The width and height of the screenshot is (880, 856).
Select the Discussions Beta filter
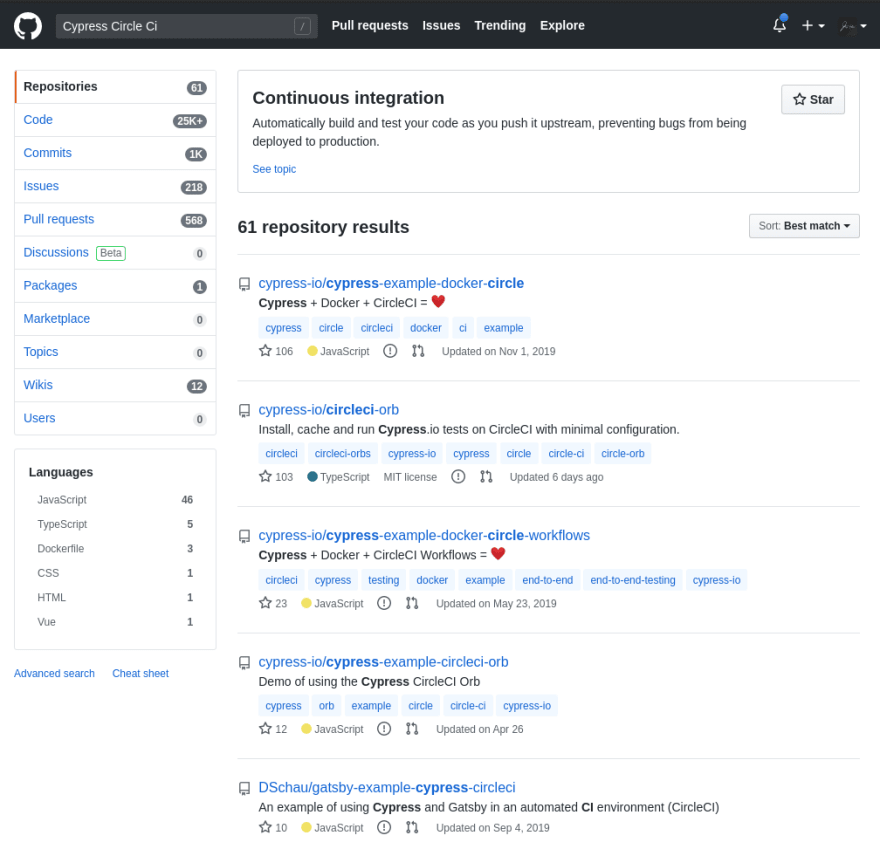pyautogui.click(x=115, y=253)
